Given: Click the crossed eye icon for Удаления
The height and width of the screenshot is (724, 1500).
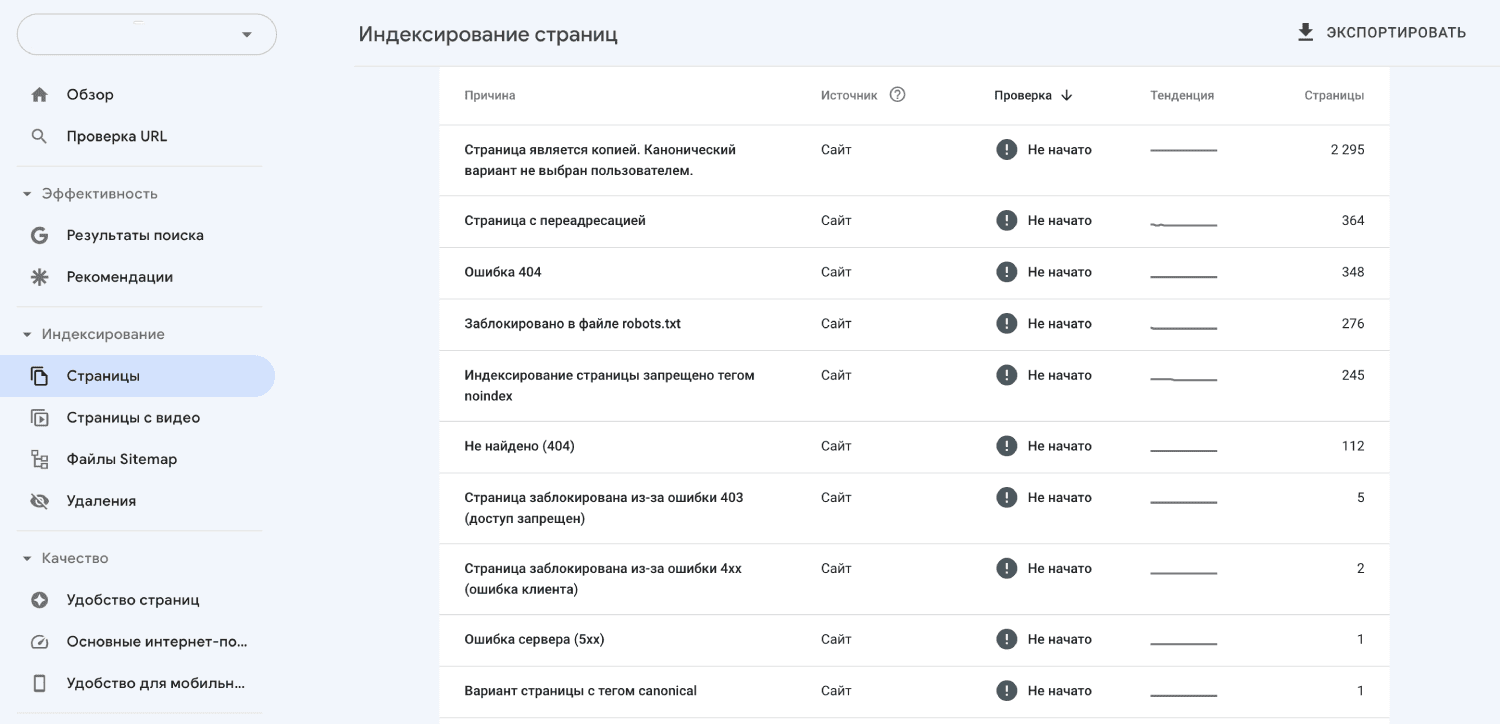Looking at the screenshot, I should 39,501.
